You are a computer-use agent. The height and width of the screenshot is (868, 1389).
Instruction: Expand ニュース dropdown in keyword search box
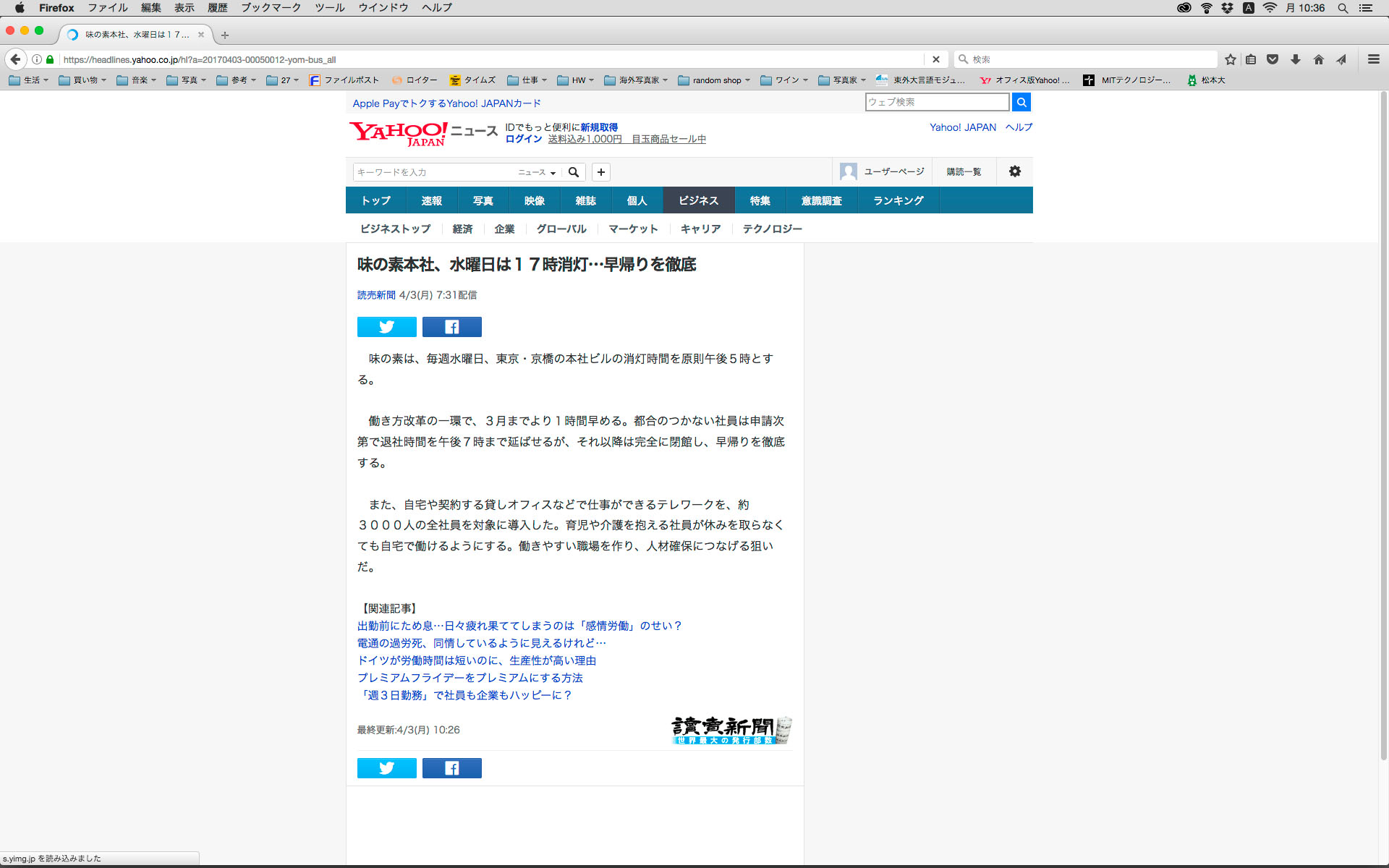pos(537,172)
